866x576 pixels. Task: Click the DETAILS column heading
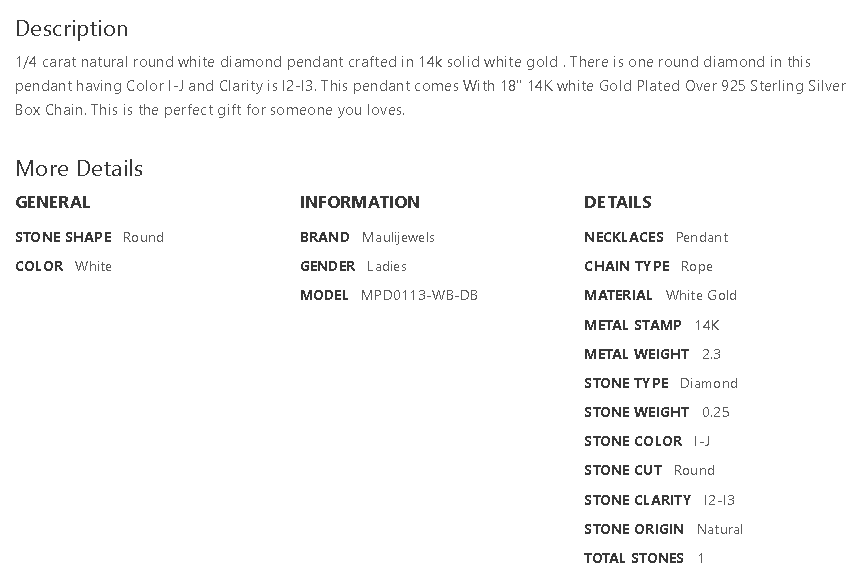(x=618, y=202)
